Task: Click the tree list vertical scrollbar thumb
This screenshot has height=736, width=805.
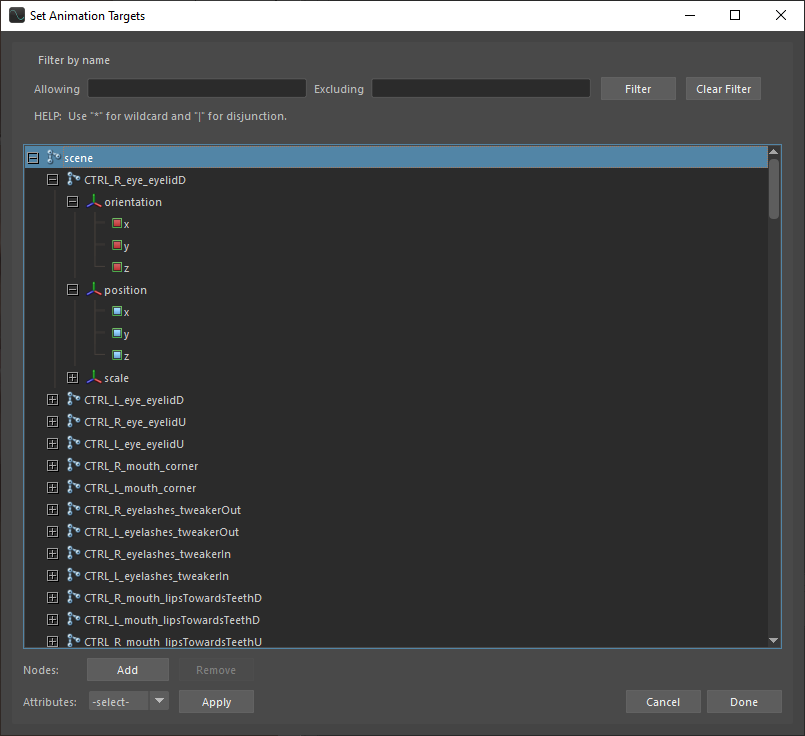Action: pyautogui.click(x=773, y=188)
